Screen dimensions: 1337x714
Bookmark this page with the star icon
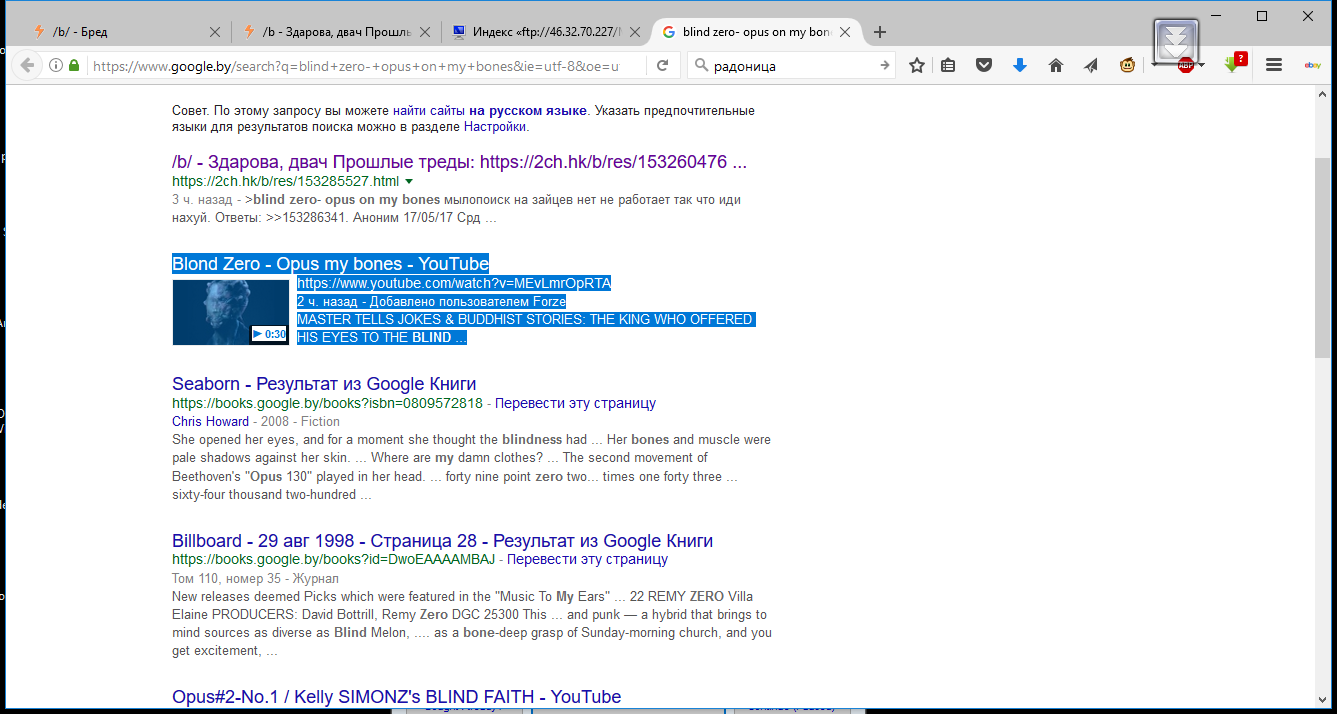tap(916, 66)
